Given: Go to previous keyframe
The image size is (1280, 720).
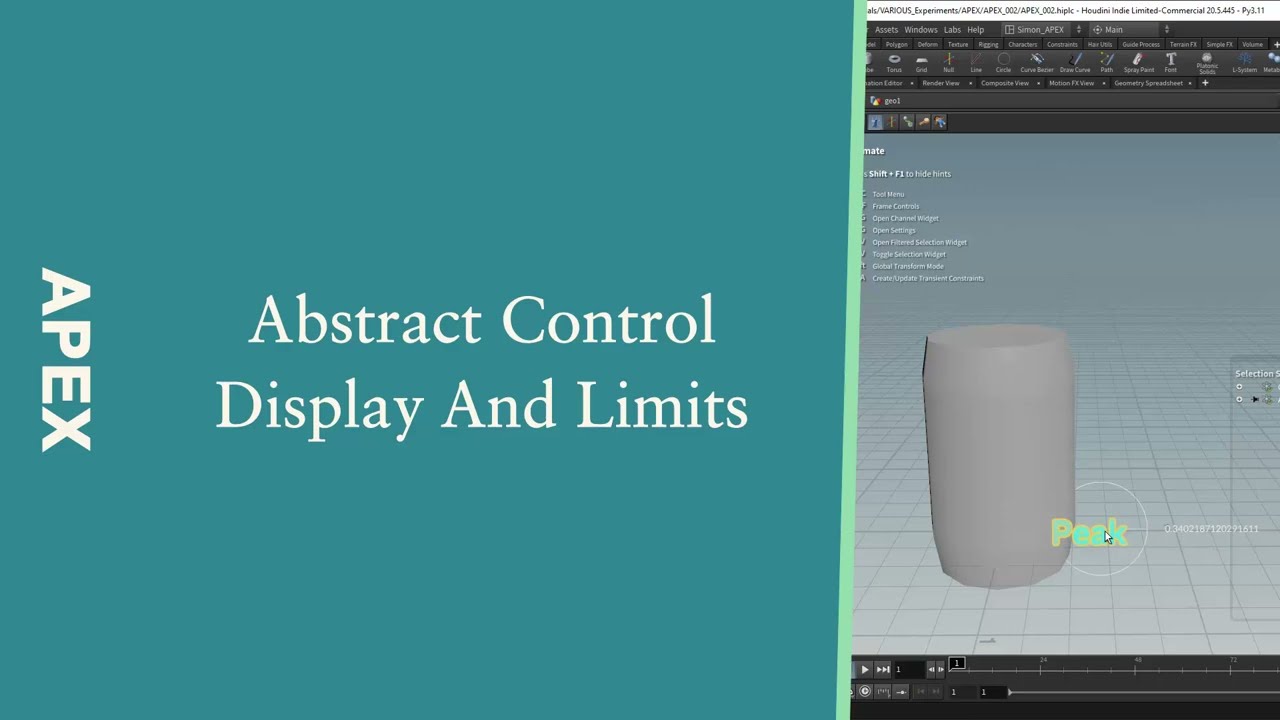Looking at the screenshot, I should pyautogui.click(x=920, y=692).
